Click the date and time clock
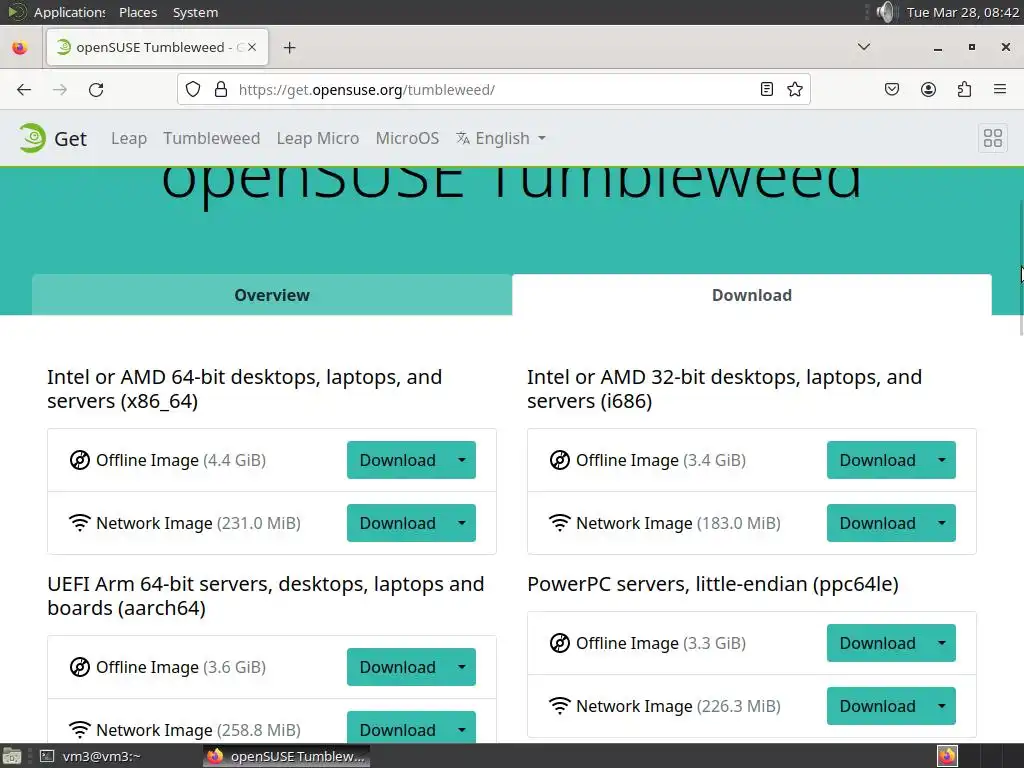The width and height of the screenshot is (1024, 768). (x=963, y=12)
